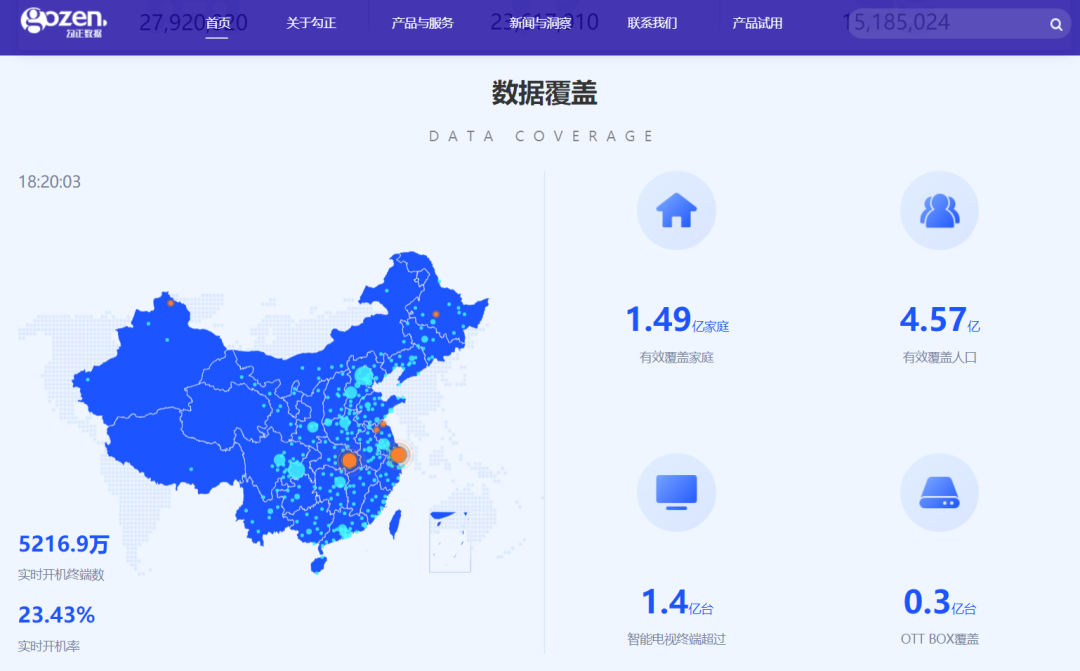Click the large orange bubble near Shanghai on the map
The width and height of the screenshot is (1080, 671).
399,455
